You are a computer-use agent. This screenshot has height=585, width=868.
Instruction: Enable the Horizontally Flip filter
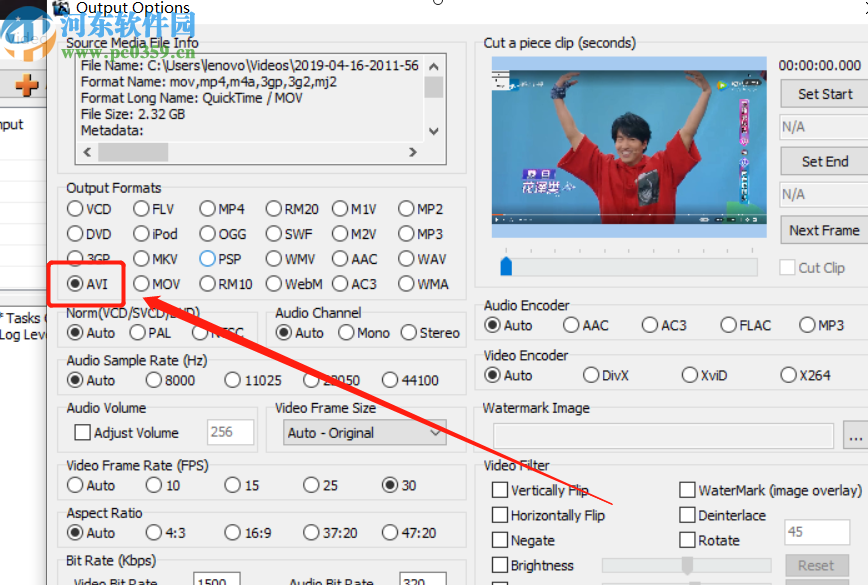[500, 515]
